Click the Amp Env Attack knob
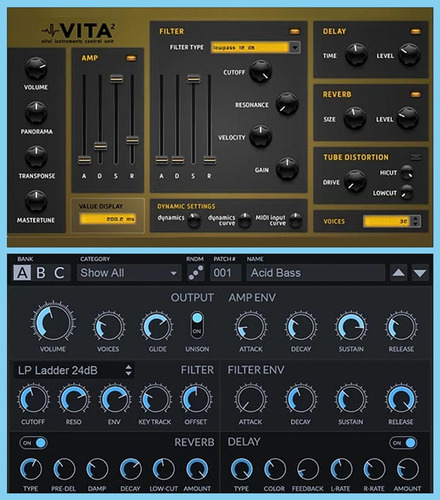This screenshot has height=500, width=440. [251, 327]
